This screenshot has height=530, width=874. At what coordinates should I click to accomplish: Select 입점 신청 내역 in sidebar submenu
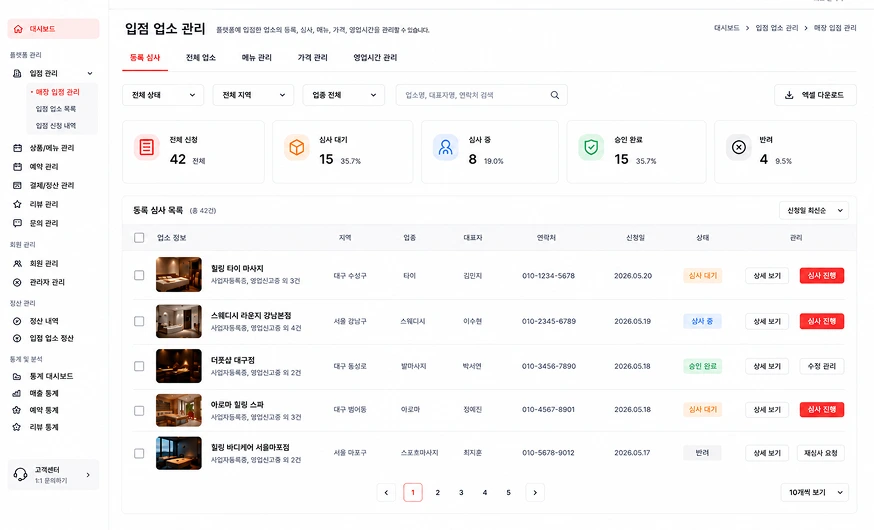tap(56, 126)
